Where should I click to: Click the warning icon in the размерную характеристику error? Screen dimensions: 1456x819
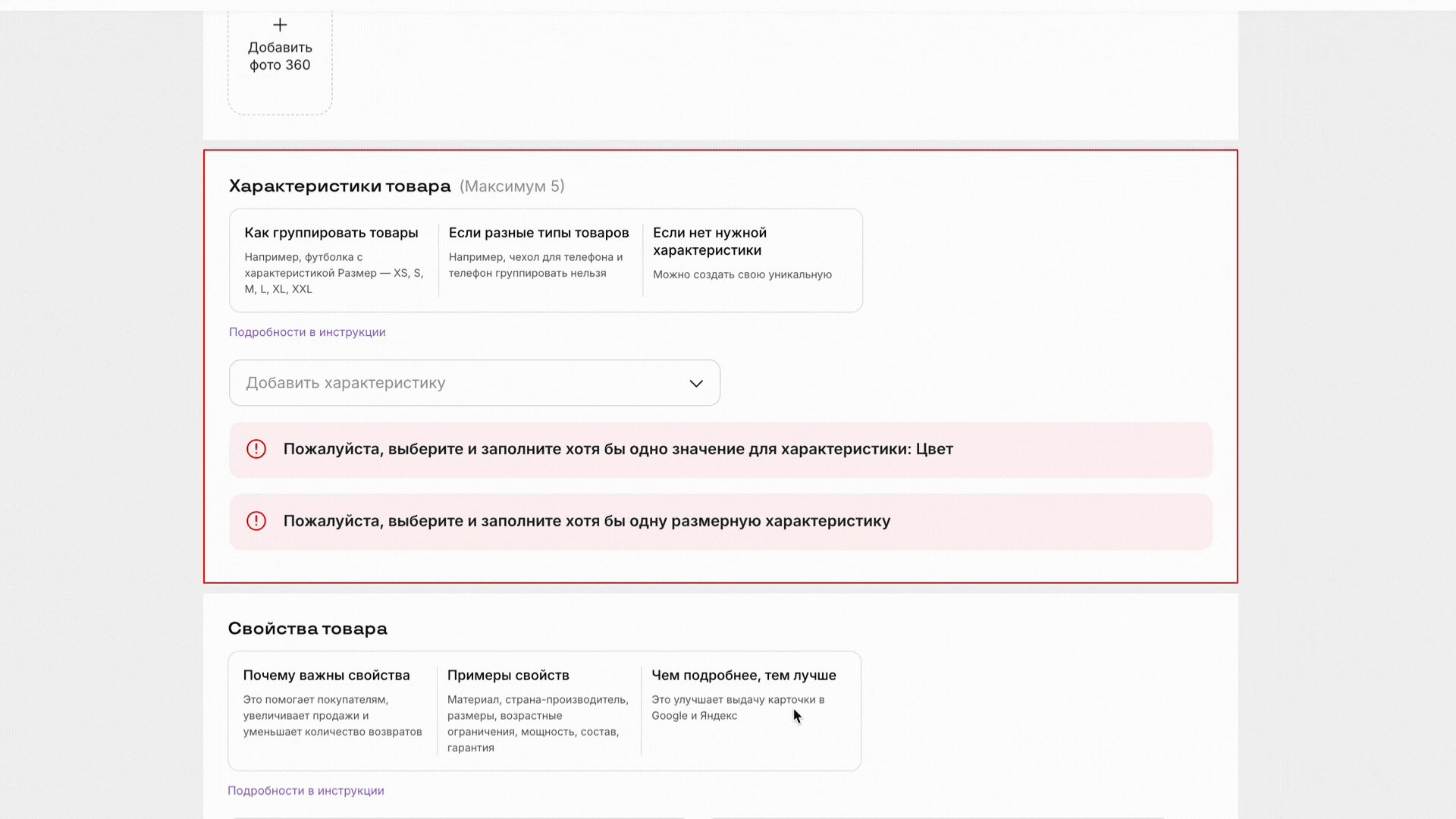point(256,521)
